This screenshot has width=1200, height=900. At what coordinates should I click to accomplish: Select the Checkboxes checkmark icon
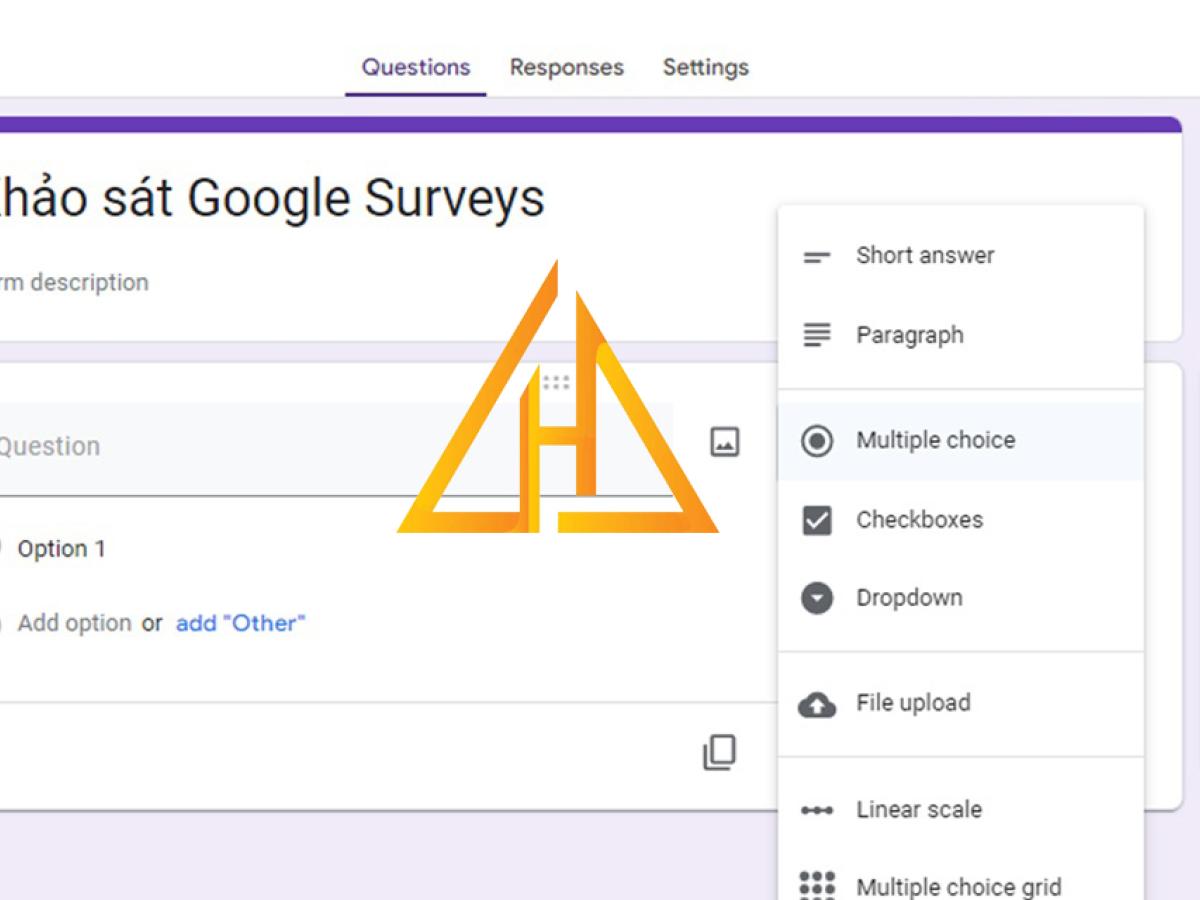coord(817,520)
